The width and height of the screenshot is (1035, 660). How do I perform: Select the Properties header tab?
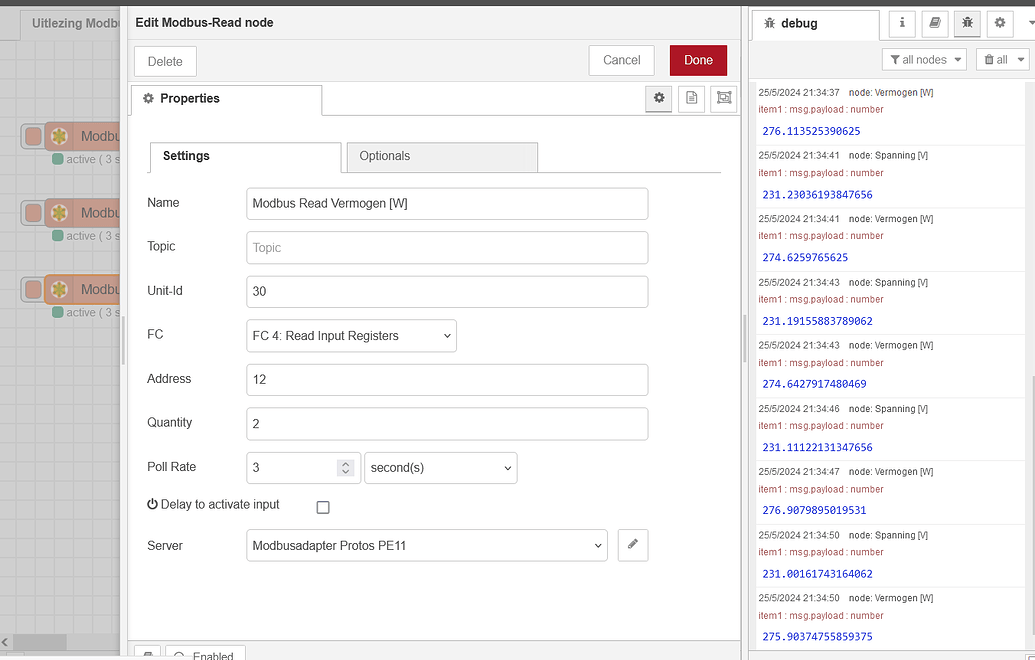[x=226, y=100]
